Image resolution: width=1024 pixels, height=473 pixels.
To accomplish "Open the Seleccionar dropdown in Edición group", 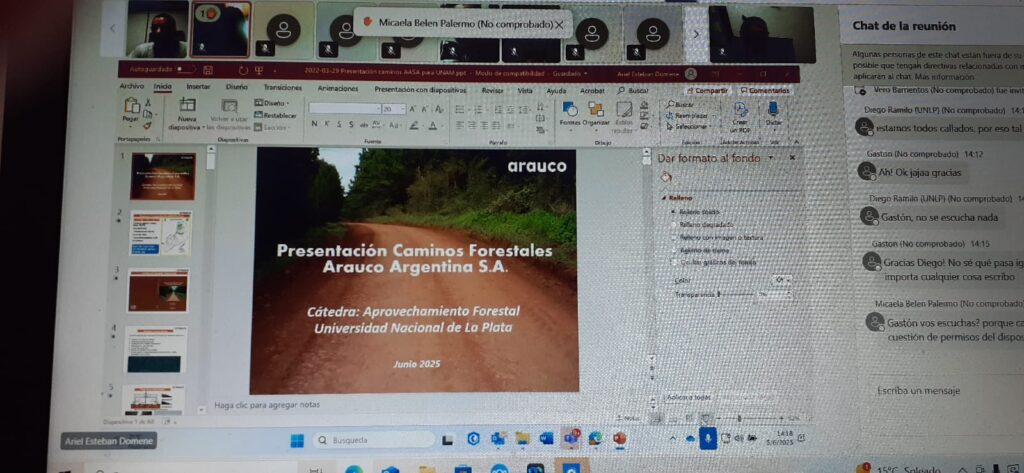I will pos(687,126).
